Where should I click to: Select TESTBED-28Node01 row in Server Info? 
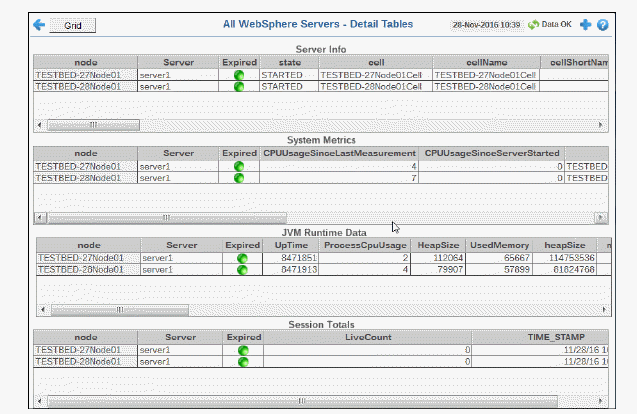(x=321, y=87)
